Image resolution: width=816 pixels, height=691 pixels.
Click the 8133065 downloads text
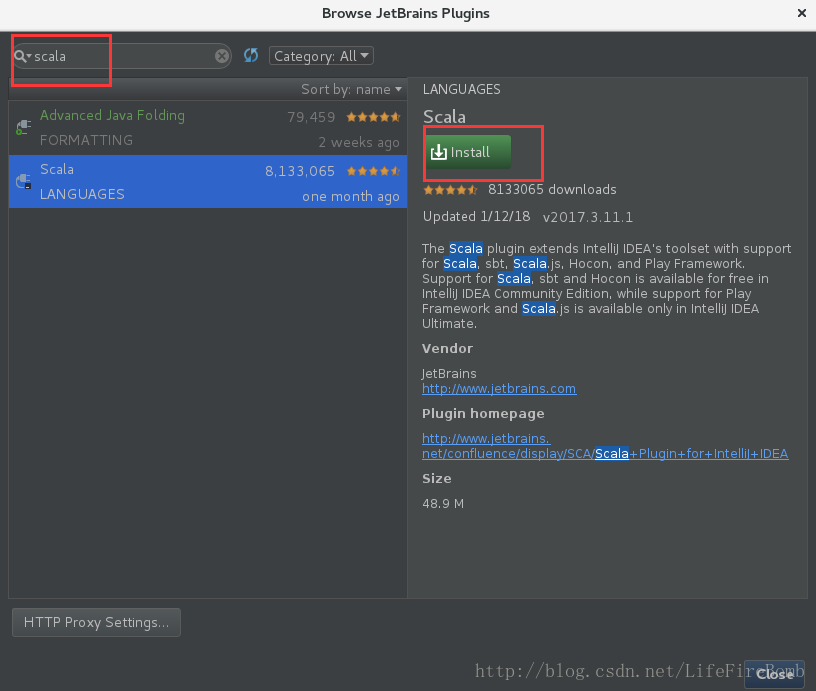tap(552, 189)
